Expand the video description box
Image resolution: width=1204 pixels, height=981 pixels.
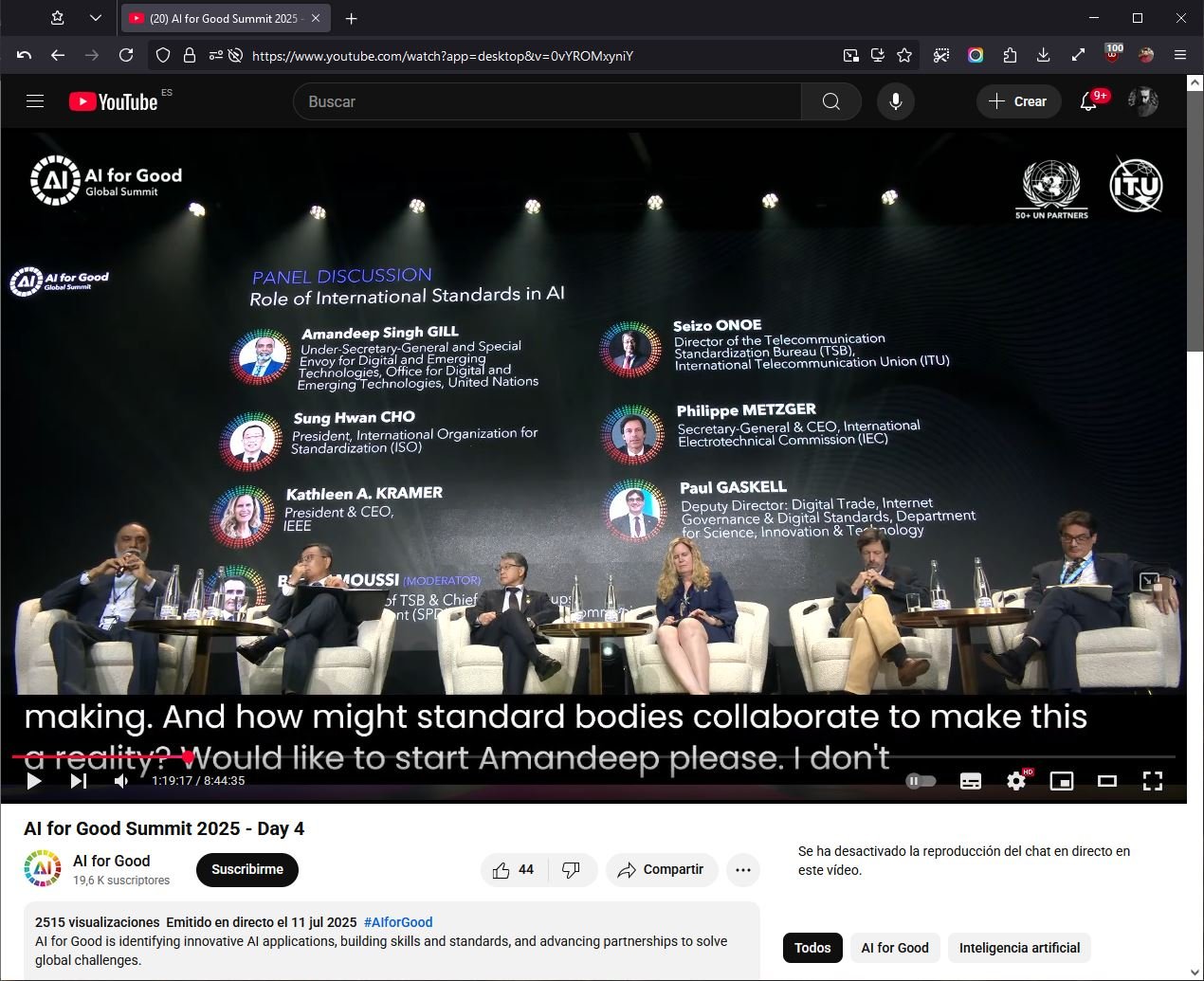pyautogui.click(x=392, y=941)
